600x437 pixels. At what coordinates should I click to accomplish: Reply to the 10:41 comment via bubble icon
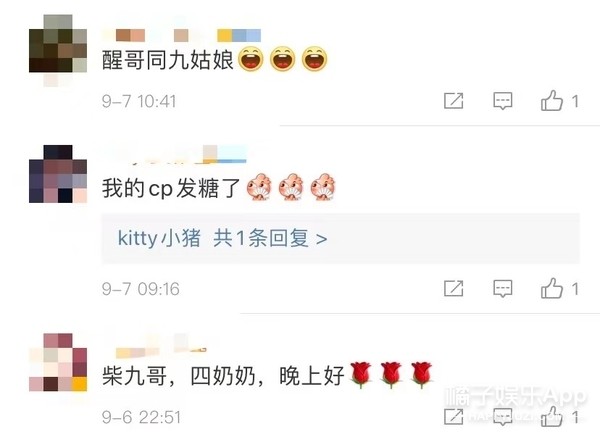click(x=502, y=101)
